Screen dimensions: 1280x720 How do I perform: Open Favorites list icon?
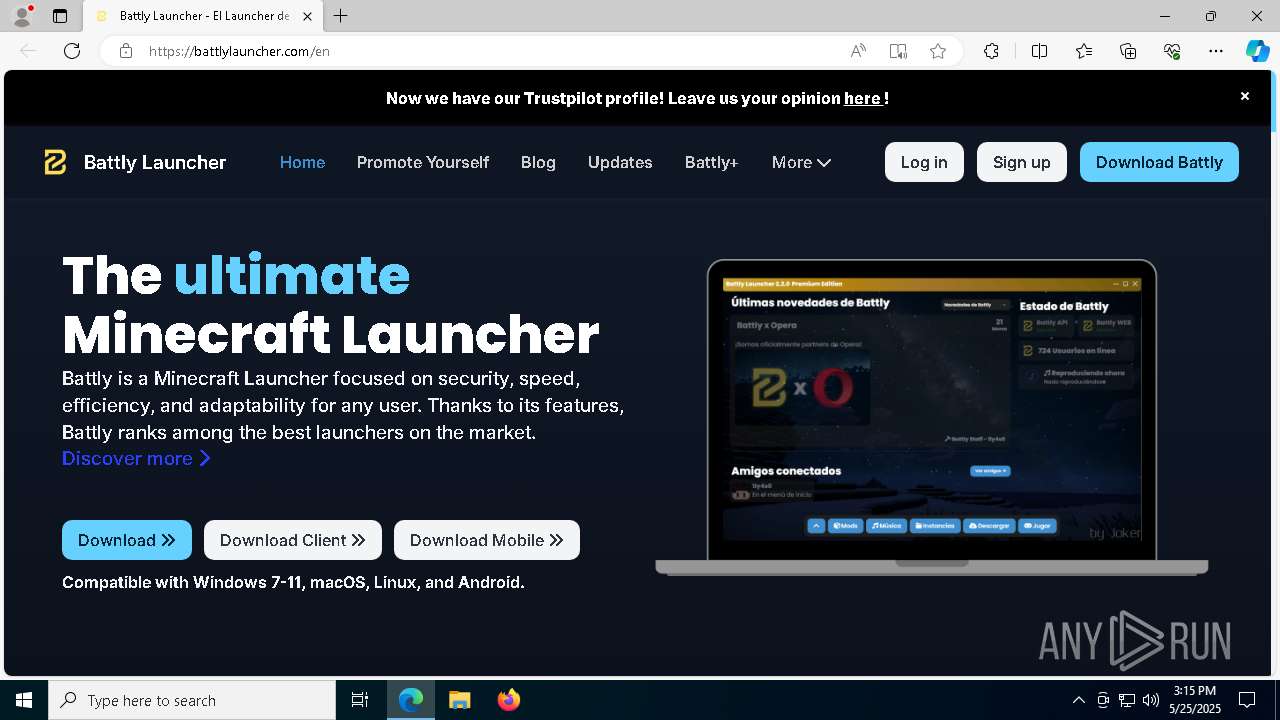pos(1084,51)
